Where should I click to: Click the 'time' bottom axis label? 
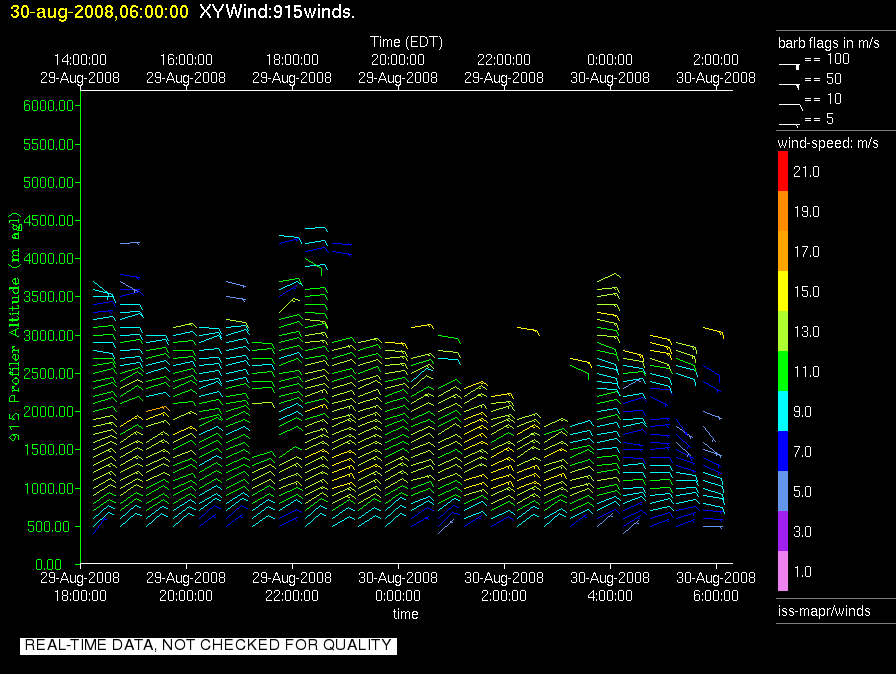[406, 614]
